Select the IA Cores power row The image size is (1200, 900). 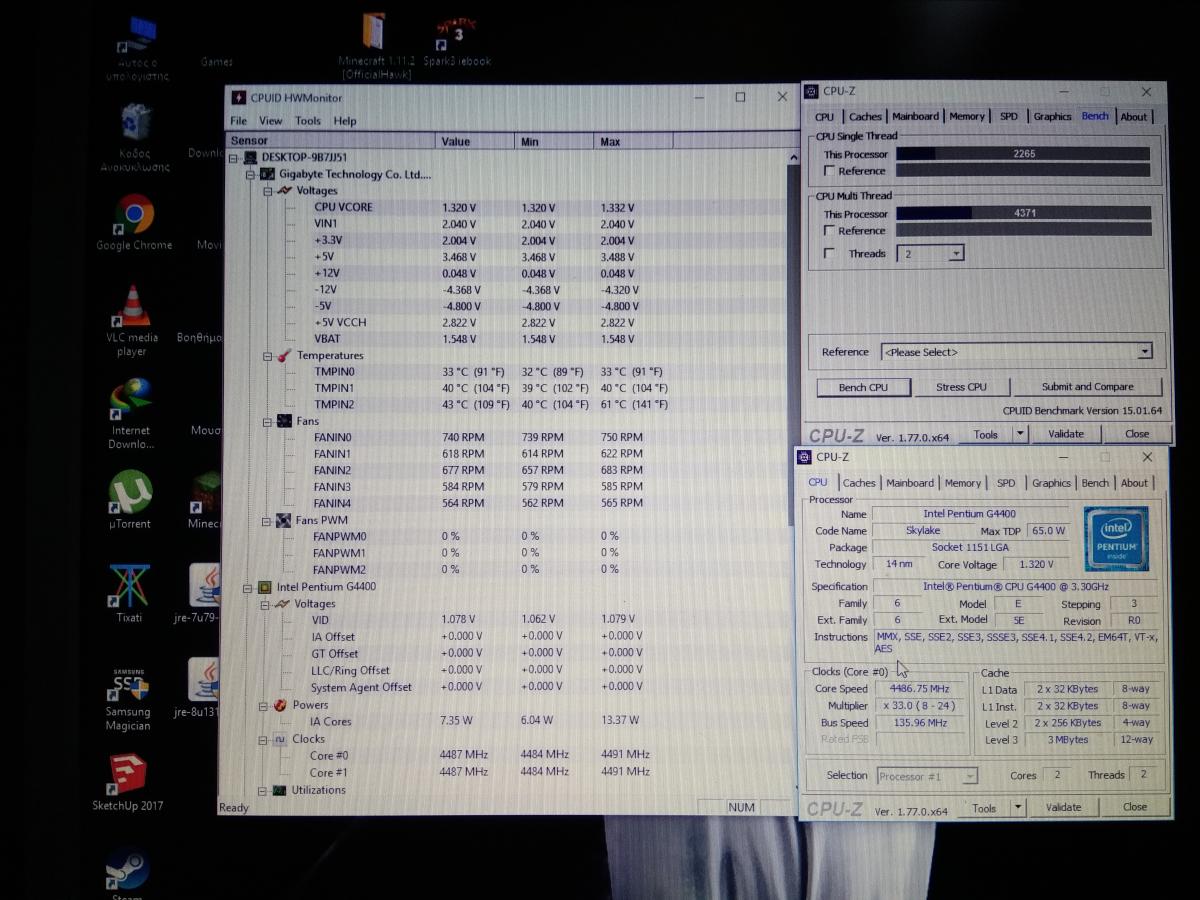[506, 721]
